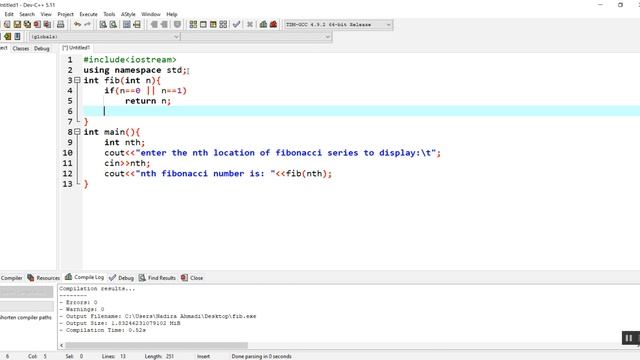This screenshot has width=640, height=360.
Task: Click the Close tab of the bottom panel
Action: [192, 278]
